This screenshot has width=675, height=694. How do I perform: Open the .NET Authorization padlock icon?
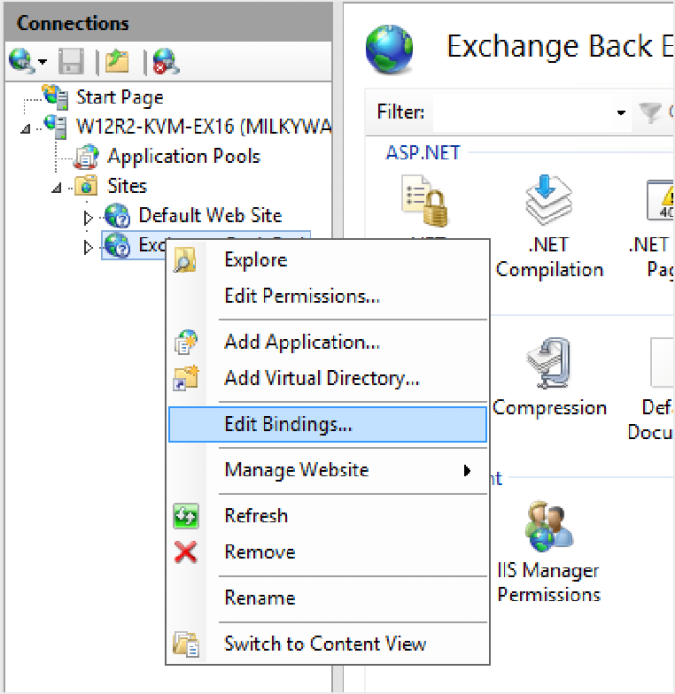(x=425, y=201)
